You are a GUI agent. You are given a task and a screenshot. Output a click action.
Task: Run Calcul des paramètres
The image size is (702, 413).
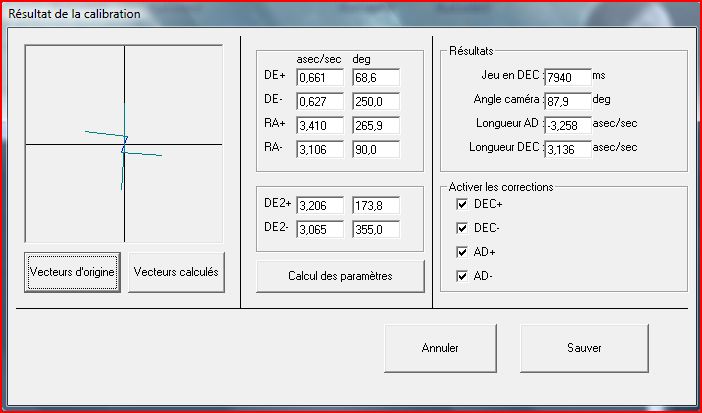click(x=340, y=276)
